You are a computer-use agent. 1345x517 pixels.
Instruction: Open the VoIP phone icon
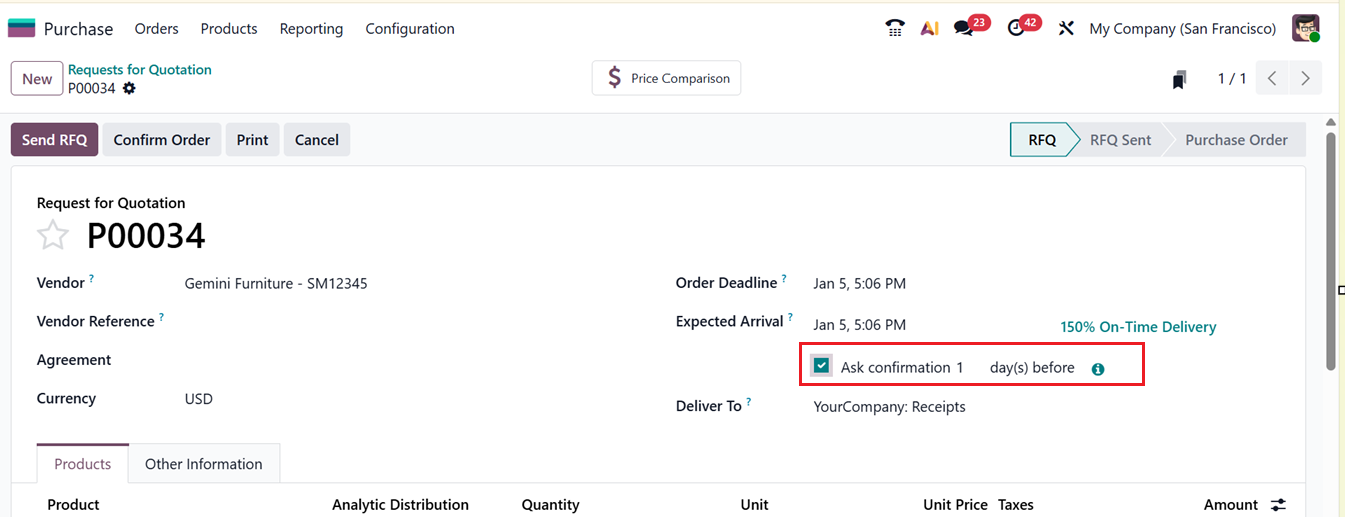click(x=895, y=28)
